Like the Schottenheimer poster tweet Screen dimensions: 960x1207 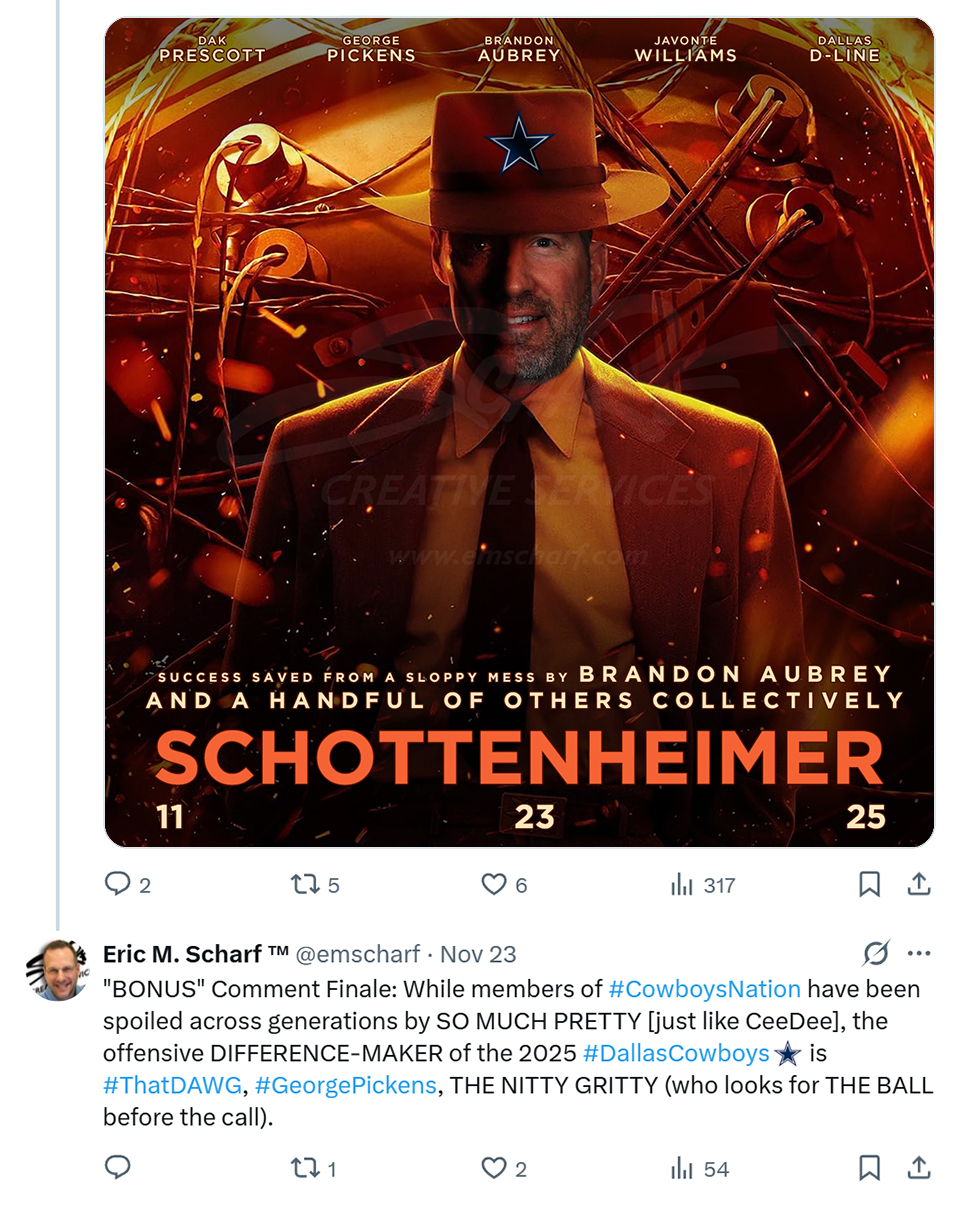[494, 884]
